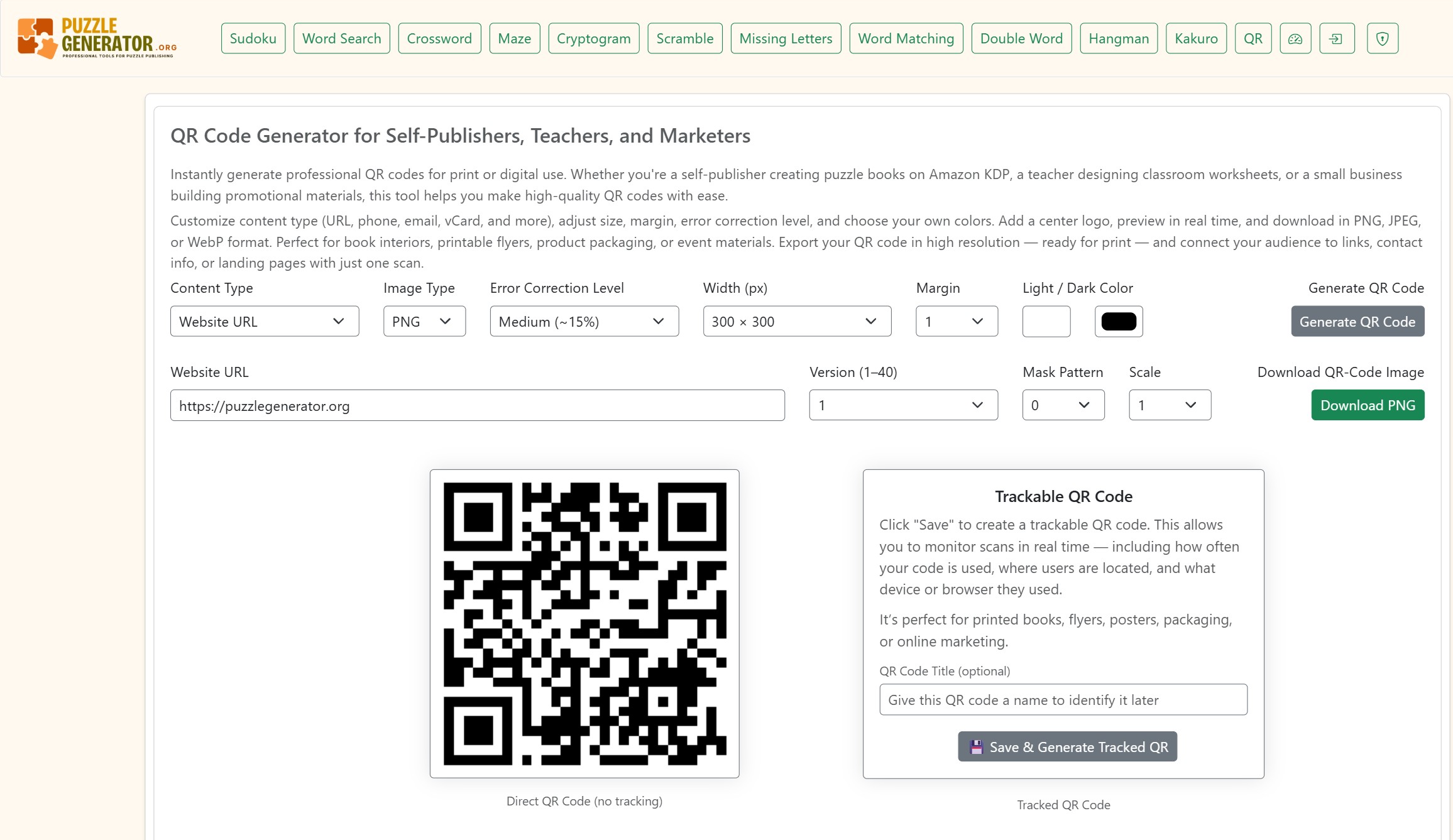
Task: Pick the dark color swatch
Action: 1118,321
